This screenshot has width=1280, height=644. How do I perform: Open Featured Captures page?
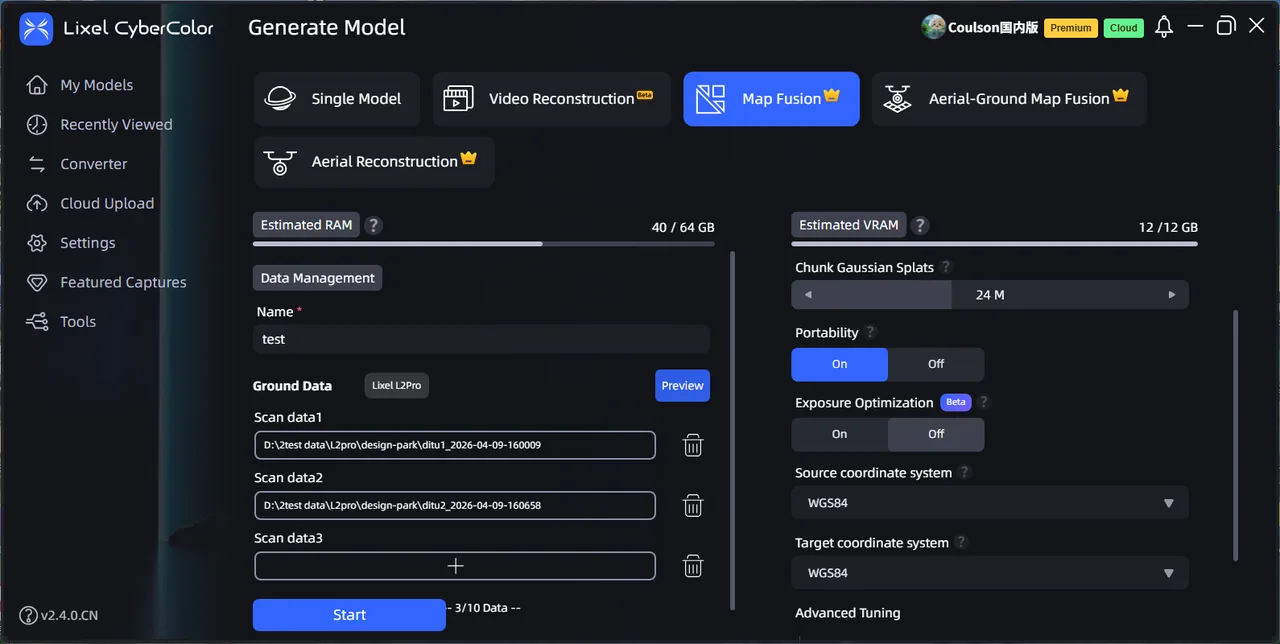(x=106, y=282)
